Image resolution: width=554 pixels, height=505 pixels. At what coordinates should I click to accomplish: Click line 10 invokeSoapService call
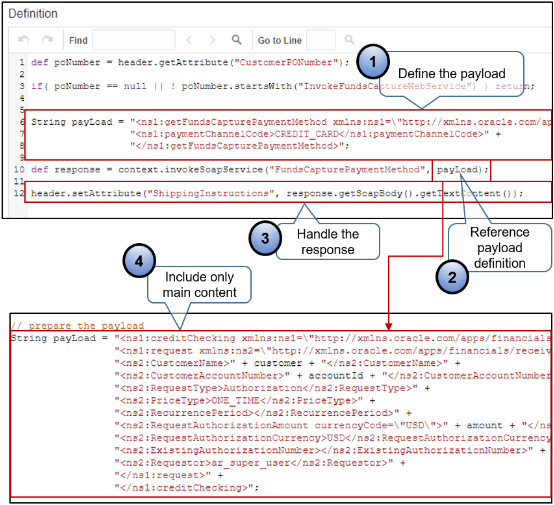pyautogui.click(x=260, y=170)
